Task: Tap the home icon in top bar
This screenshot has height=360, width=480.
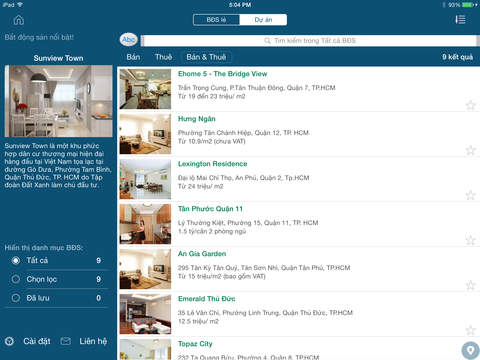Action: pos(19,20)
